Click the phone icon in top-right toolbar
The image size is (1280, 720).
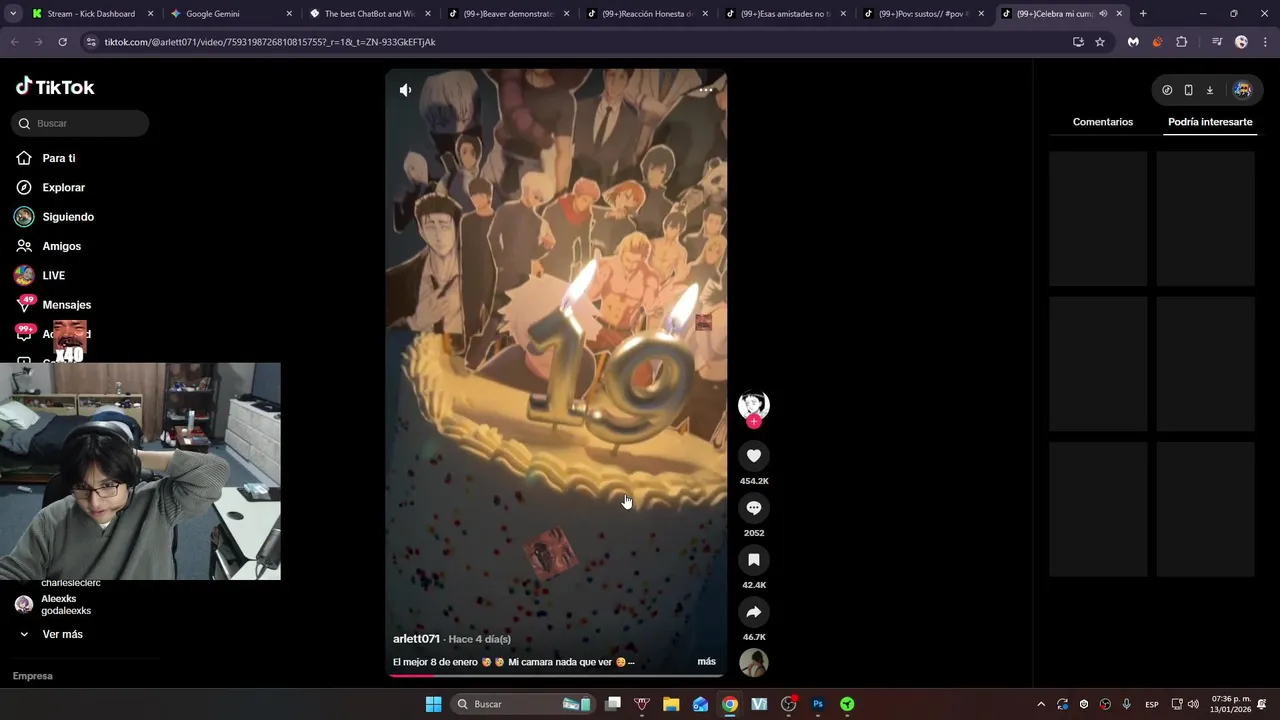[1188, 90]
